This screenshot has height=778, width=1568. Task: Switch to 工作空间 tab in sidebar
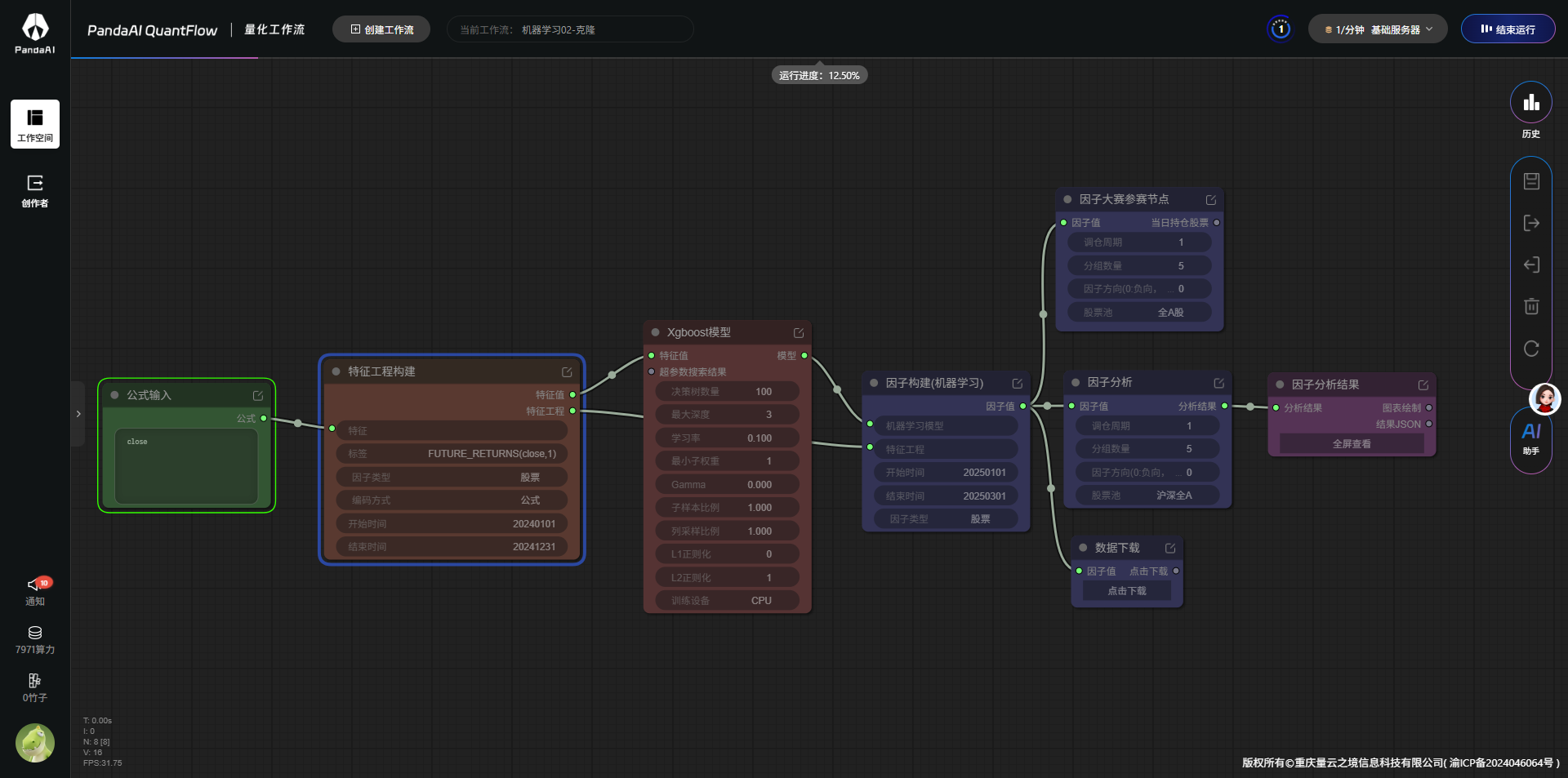click(35, 124)
